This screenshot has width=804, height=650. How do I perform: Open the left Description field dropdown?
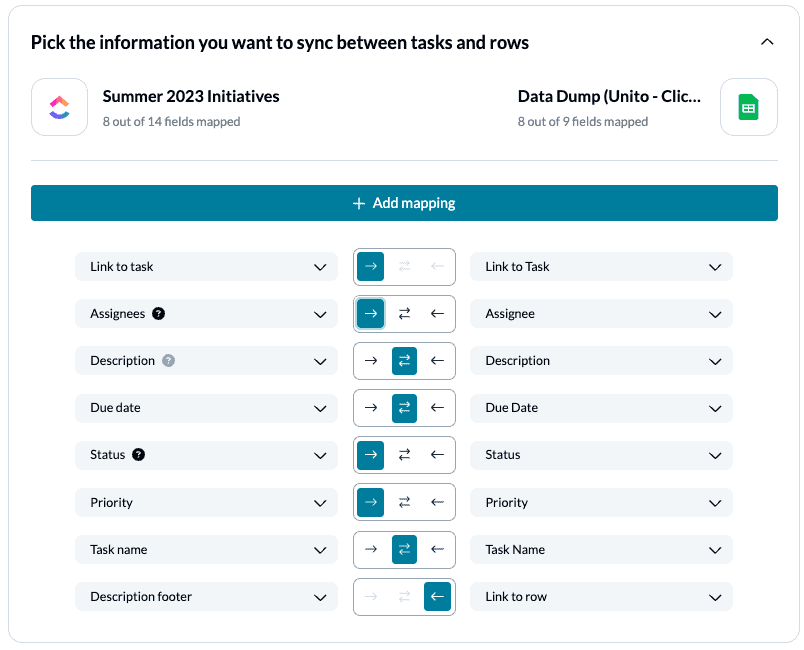click(206, 361)
